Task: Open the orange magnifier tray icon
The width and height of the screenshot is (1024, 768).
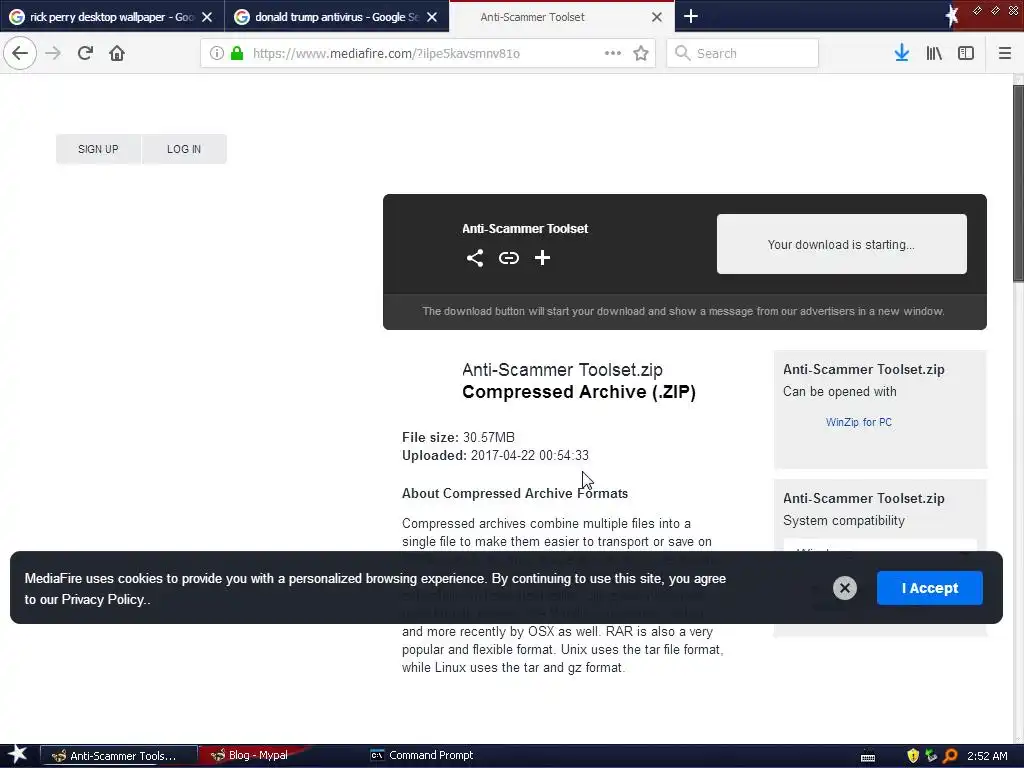Action: coord(950,756)
